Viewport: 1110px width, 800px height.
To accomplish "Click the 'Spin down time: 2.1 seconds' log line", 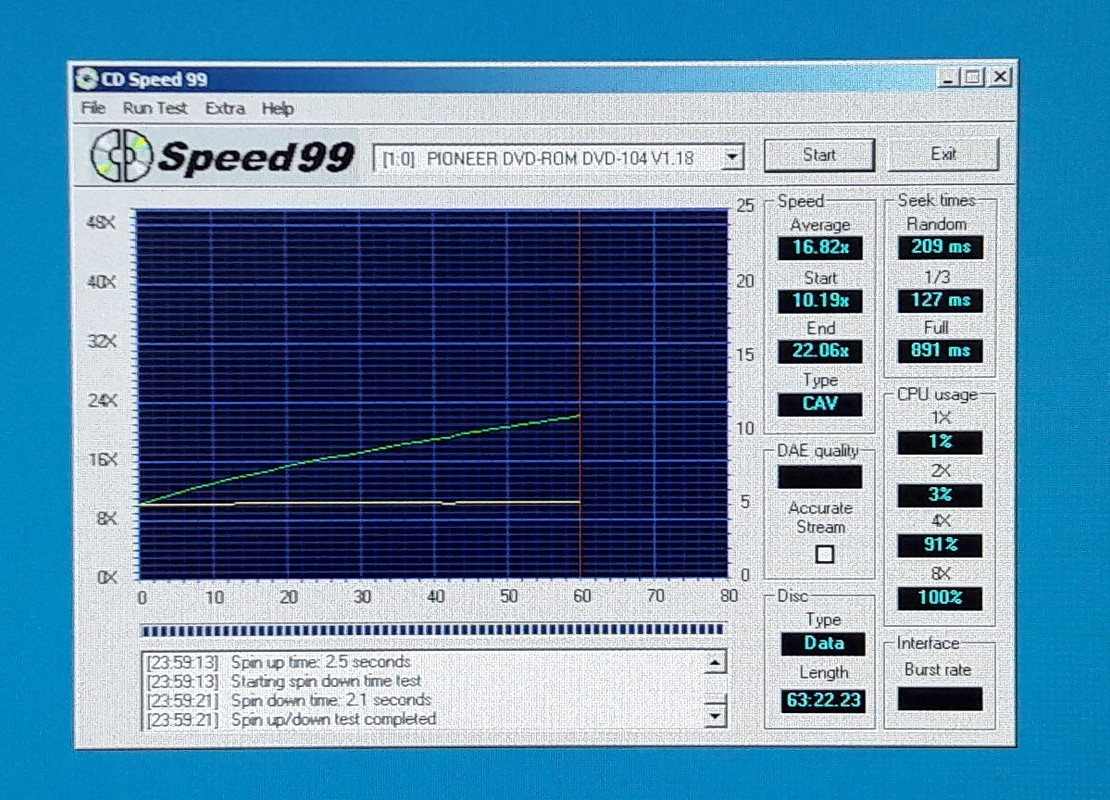I will pyautogui.click(x=288, y=700).
